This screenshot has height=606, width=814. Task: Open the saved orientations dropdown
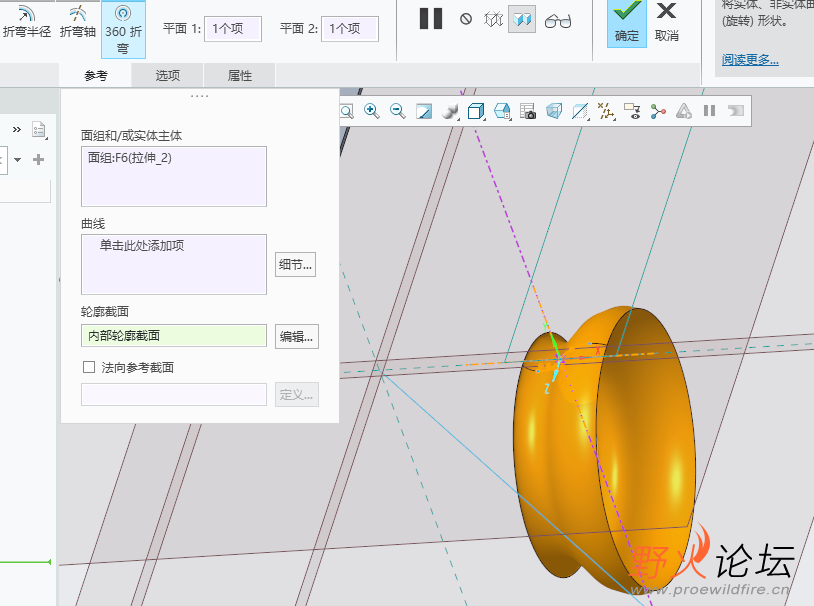click(x=502, y=111)
